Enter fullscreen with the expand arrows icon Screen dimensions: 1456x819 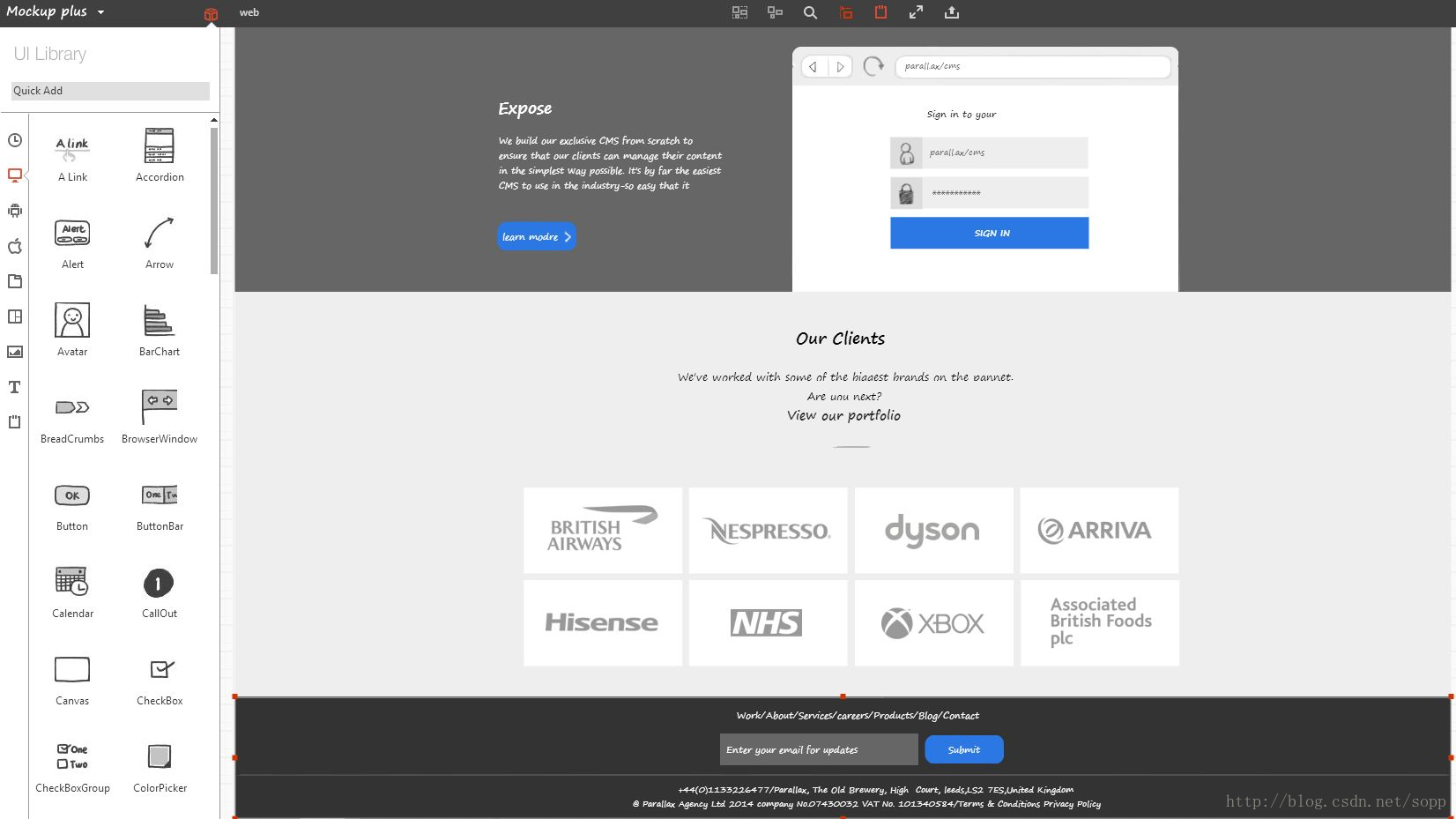[x=916, y=12]
